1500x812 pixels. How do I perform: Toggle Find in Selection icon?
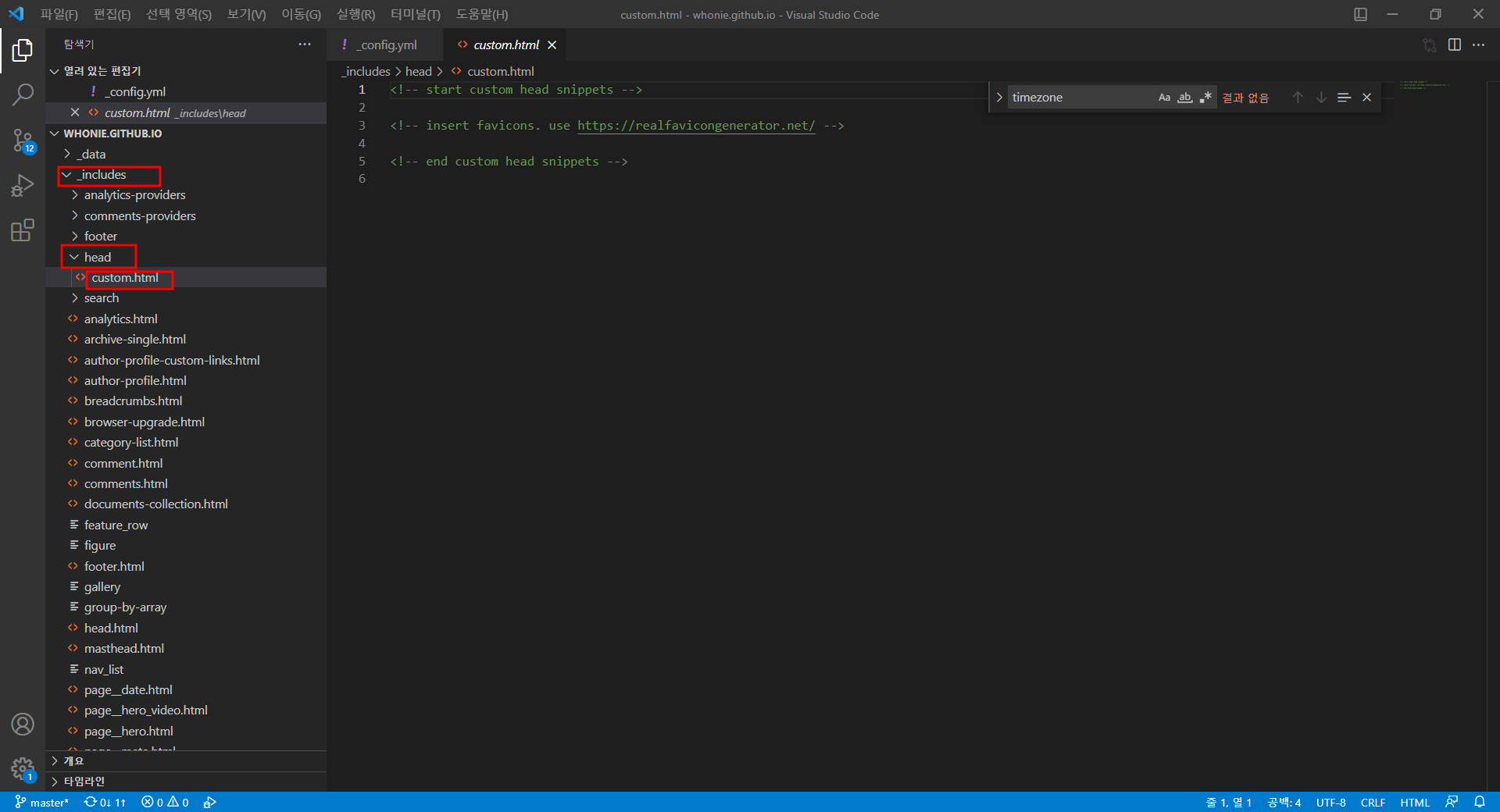1345,98
